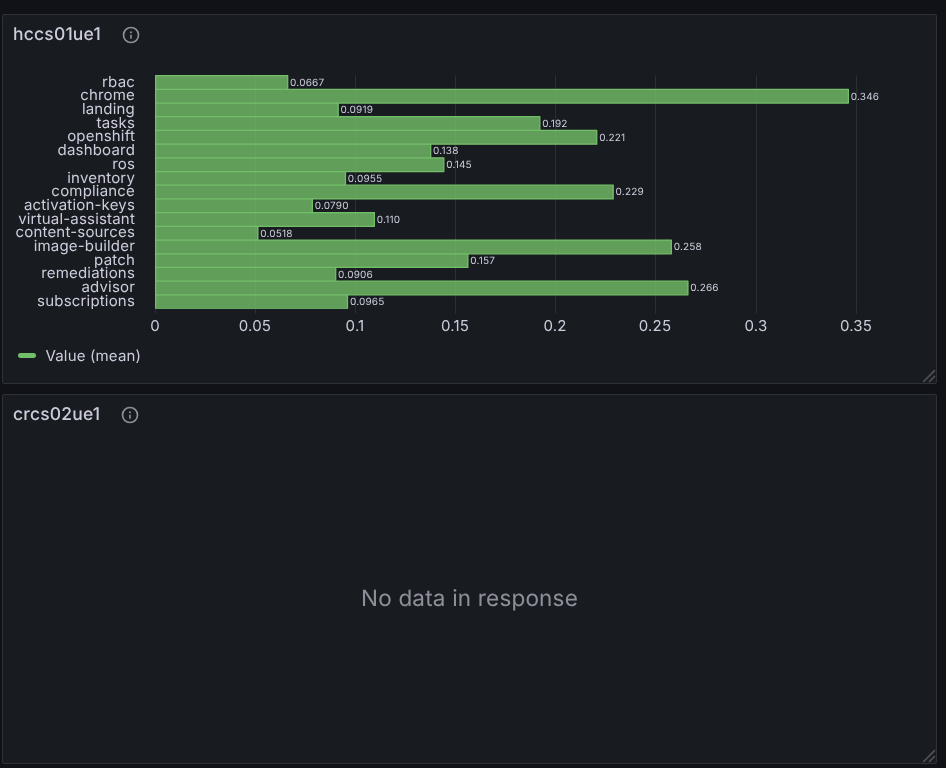
Task: Select the chrome bar with value 0.346
Action: (502, 97)
